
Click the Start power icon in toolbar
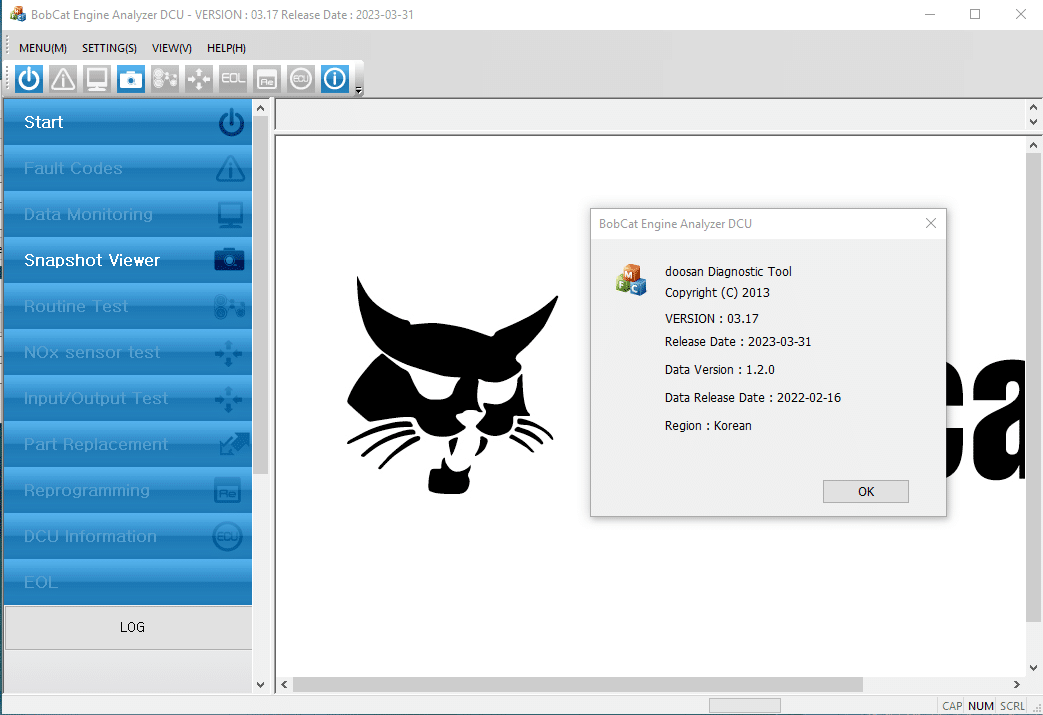coord(29,79)
